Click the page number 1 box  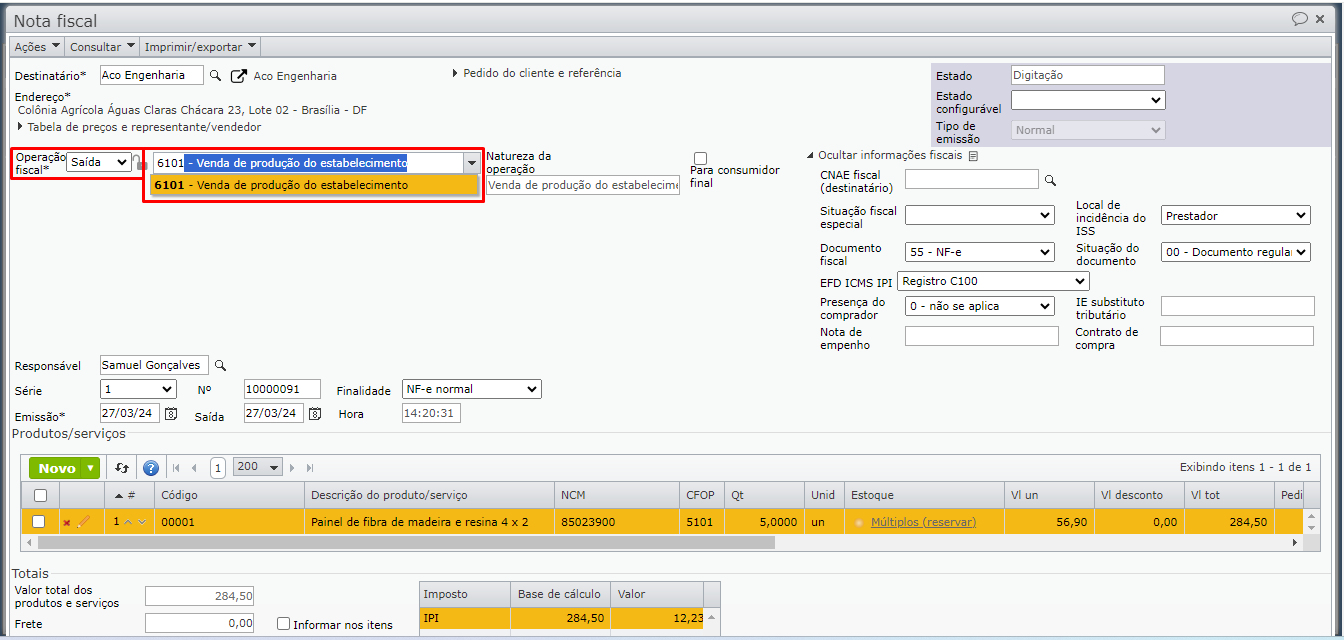pos(218,468)
